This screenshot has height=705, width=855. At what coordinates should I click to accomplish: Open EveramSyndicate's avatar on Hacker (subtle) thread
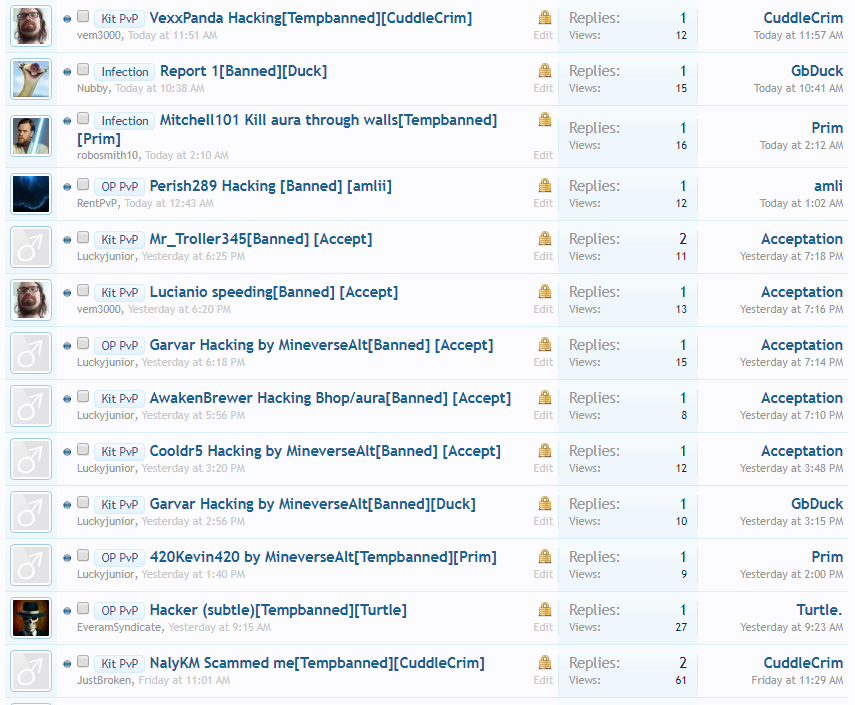(x=31, y=618)
